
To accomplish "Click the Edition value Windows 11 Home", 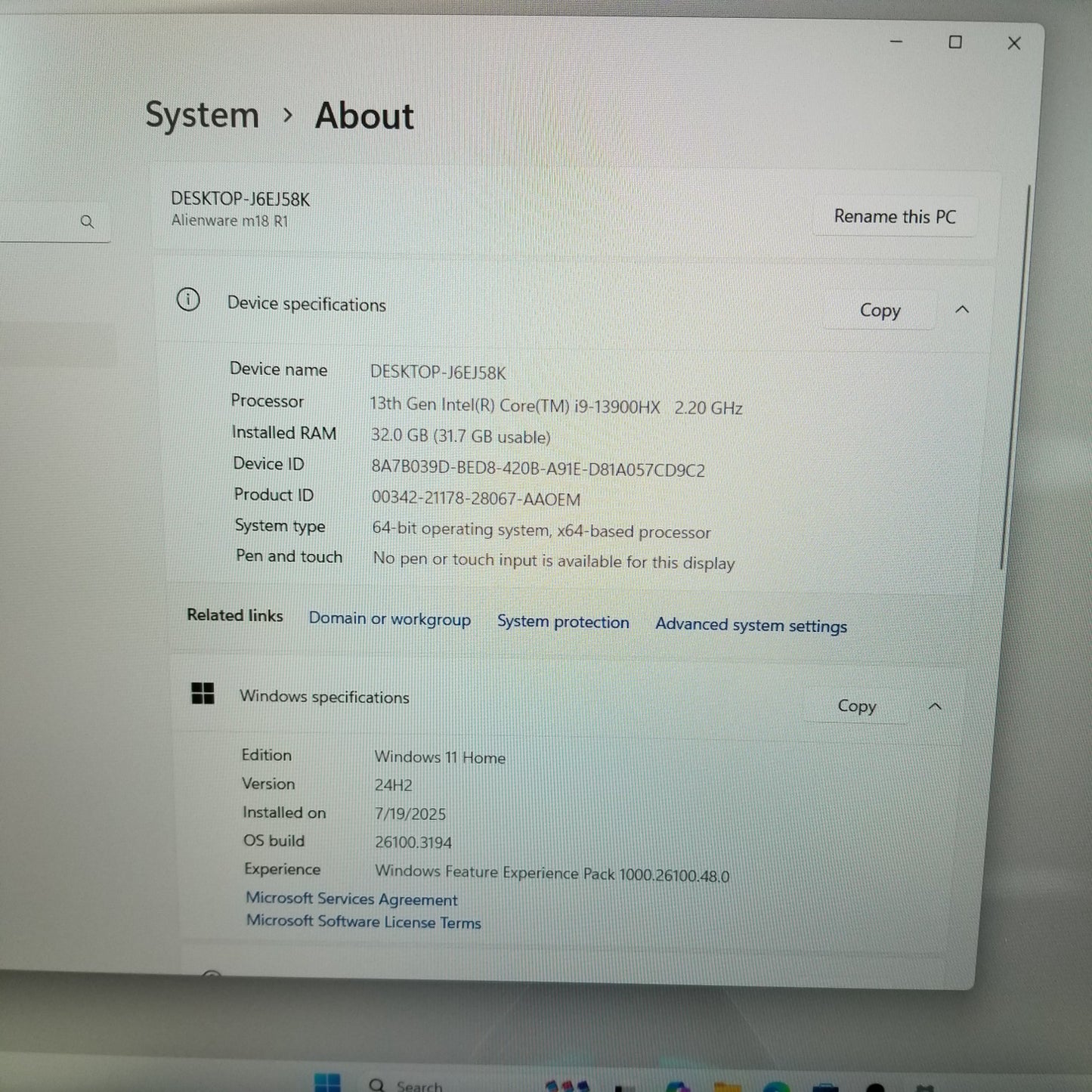I will pos(440,757).
